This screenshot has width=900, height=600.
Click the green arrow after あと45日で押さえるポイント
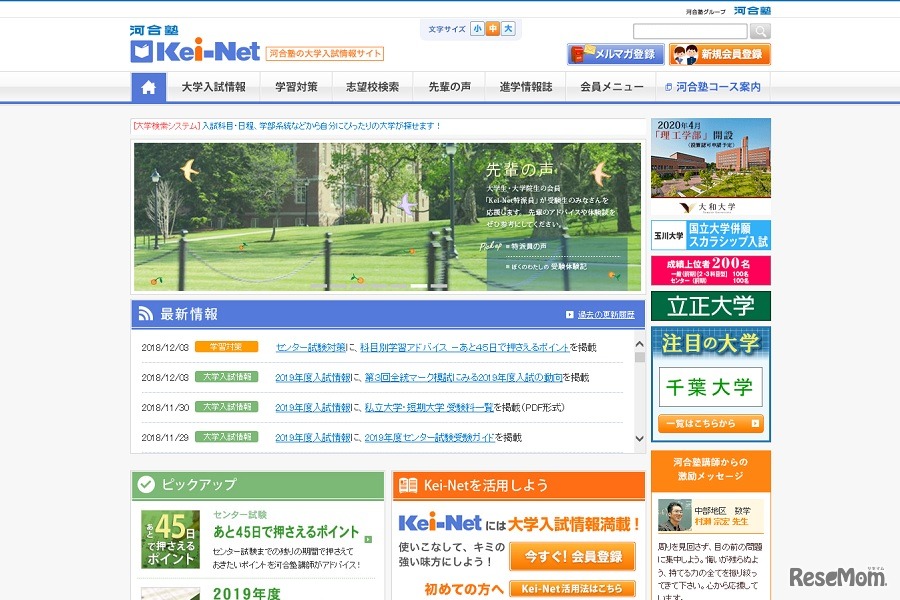tap(368, 539)
